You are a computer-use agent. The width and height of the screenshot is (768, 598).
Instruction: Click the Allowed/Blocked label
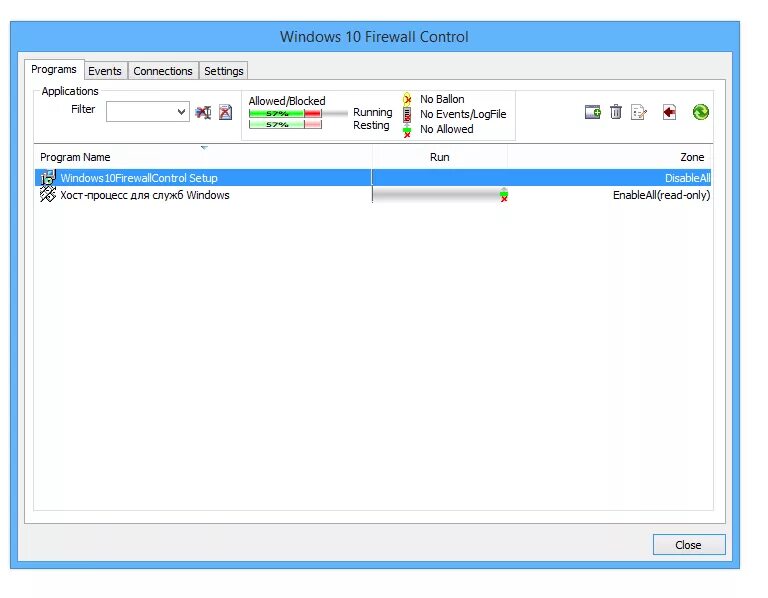click(x=287, y=101)
